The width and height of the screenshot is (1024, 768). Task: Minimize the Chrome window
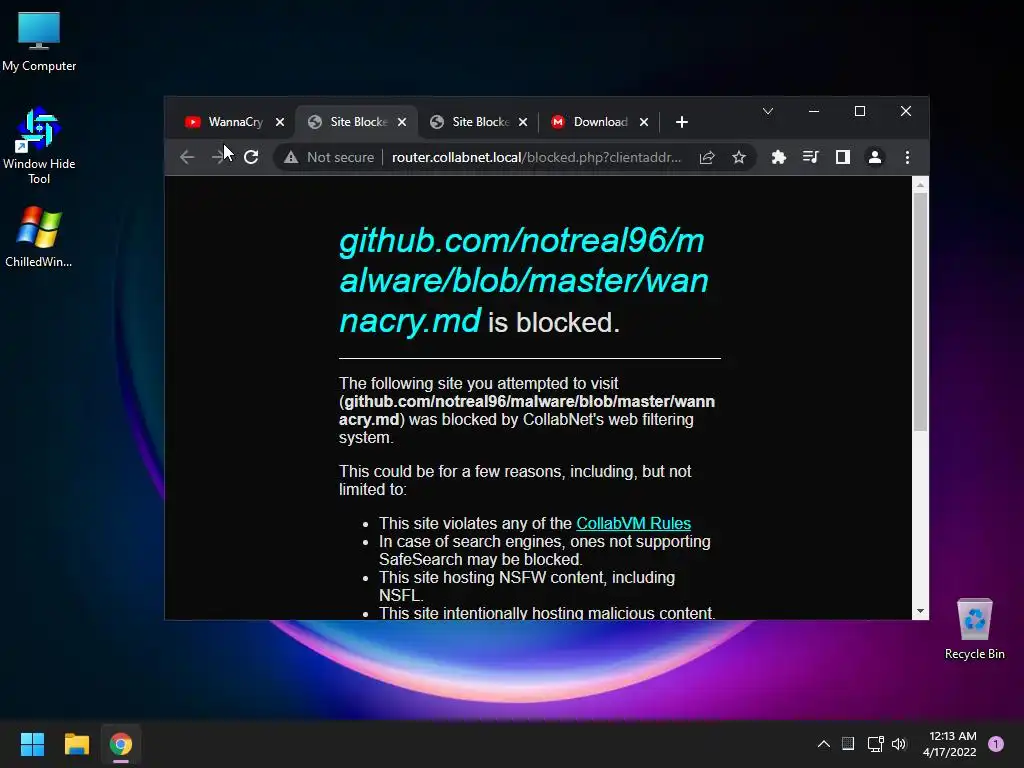point(814,112)
